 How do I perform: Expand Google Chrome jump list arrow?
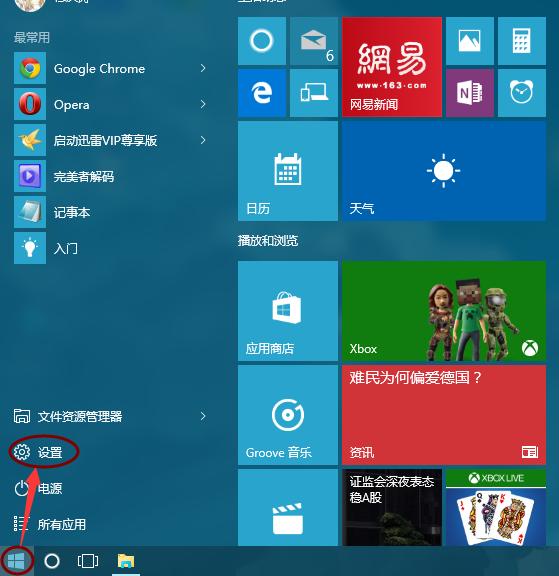[x=203, y=68]
